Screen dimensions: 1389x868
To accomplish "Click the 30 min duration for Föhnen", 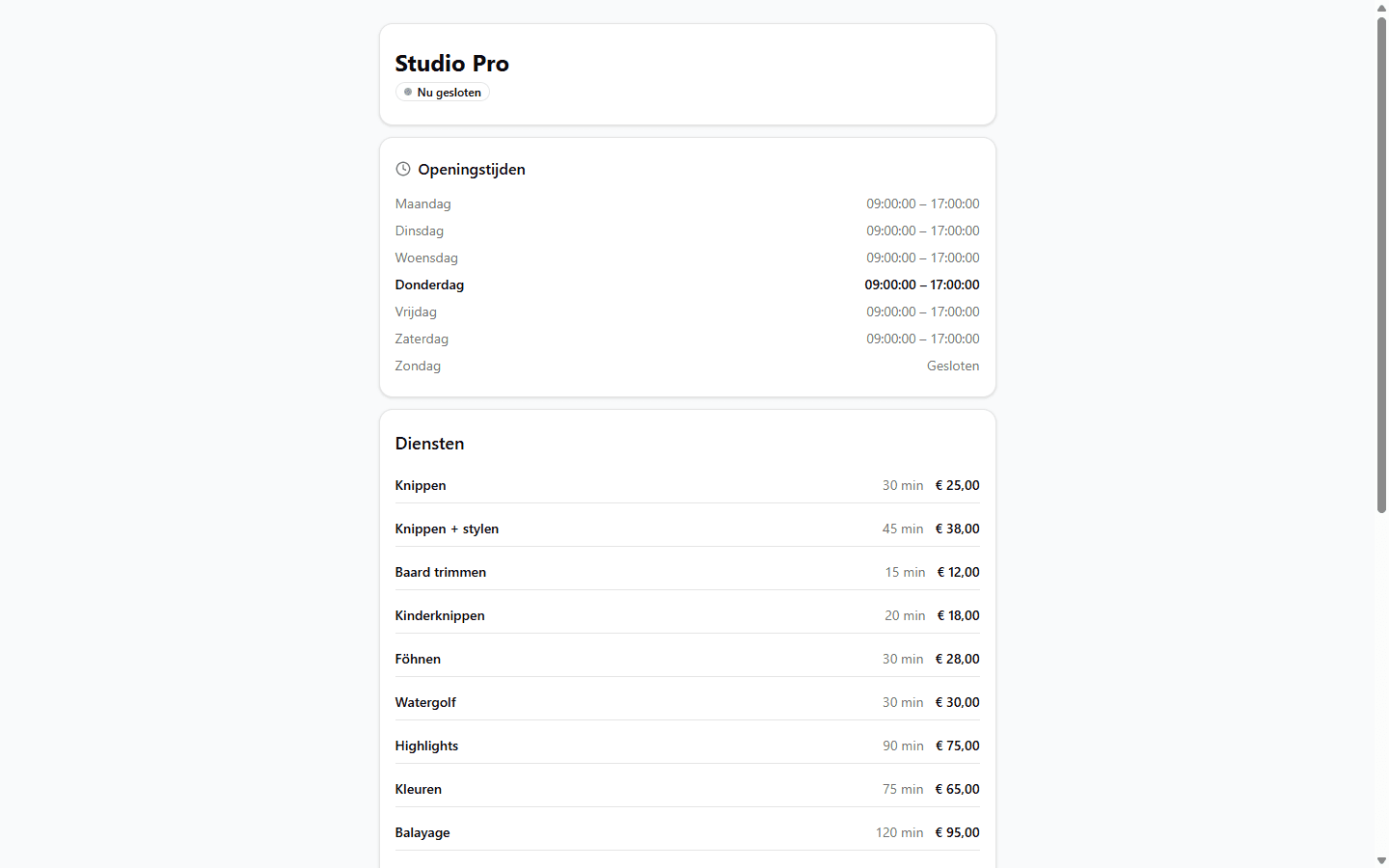I will [903, 659].
